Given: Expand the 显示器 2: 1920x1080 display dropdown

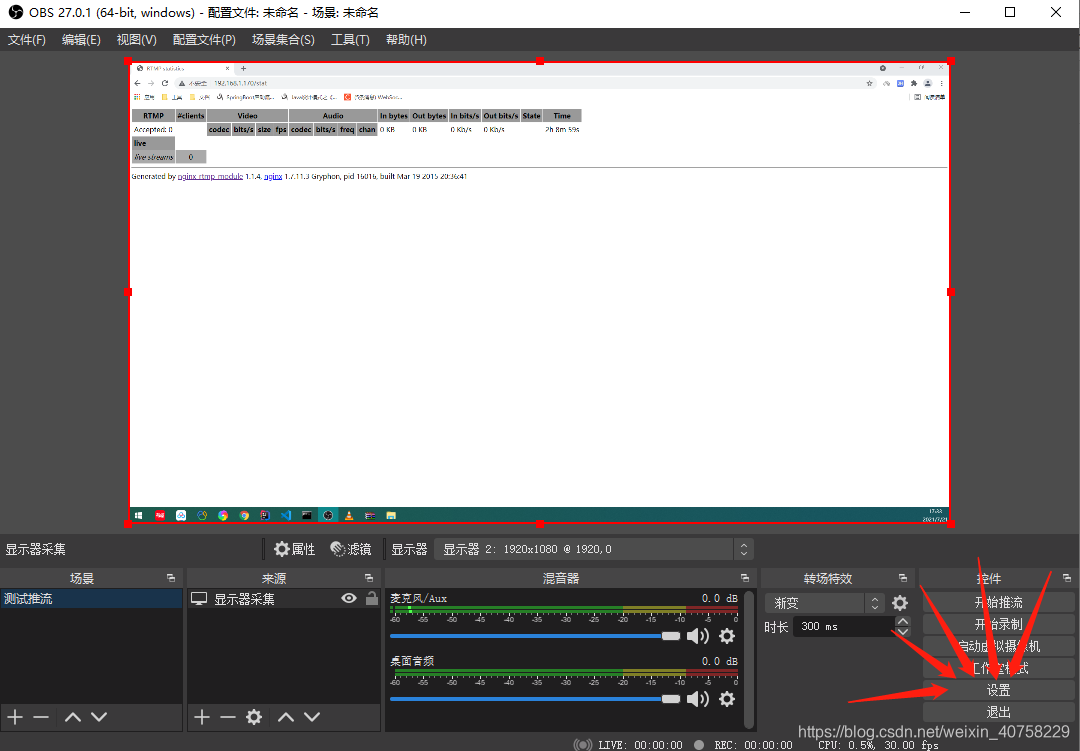Looking at the screenshot, I should (x=594, y=549).
